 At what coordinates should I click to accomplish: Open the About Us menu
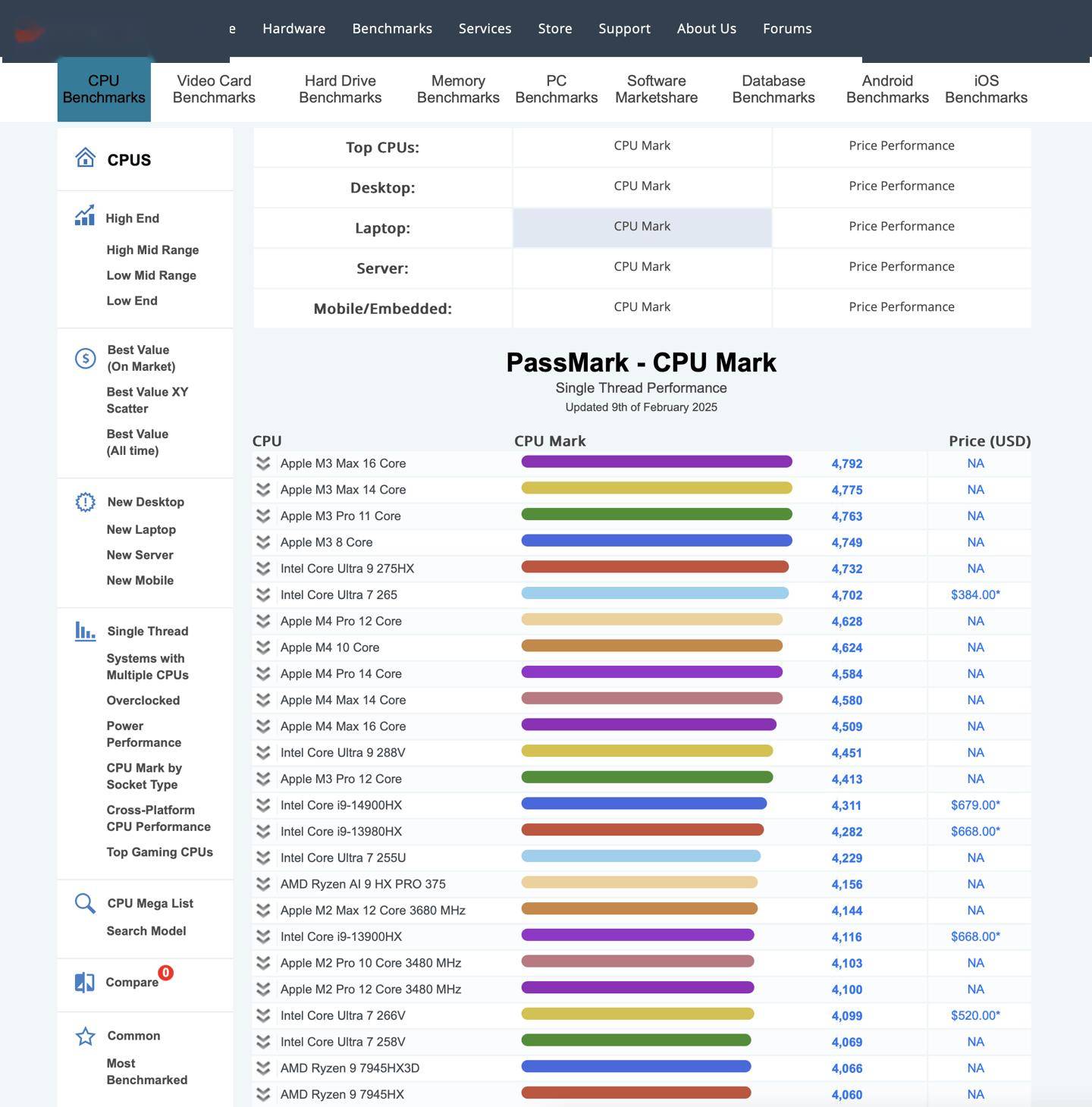(707, 29)
